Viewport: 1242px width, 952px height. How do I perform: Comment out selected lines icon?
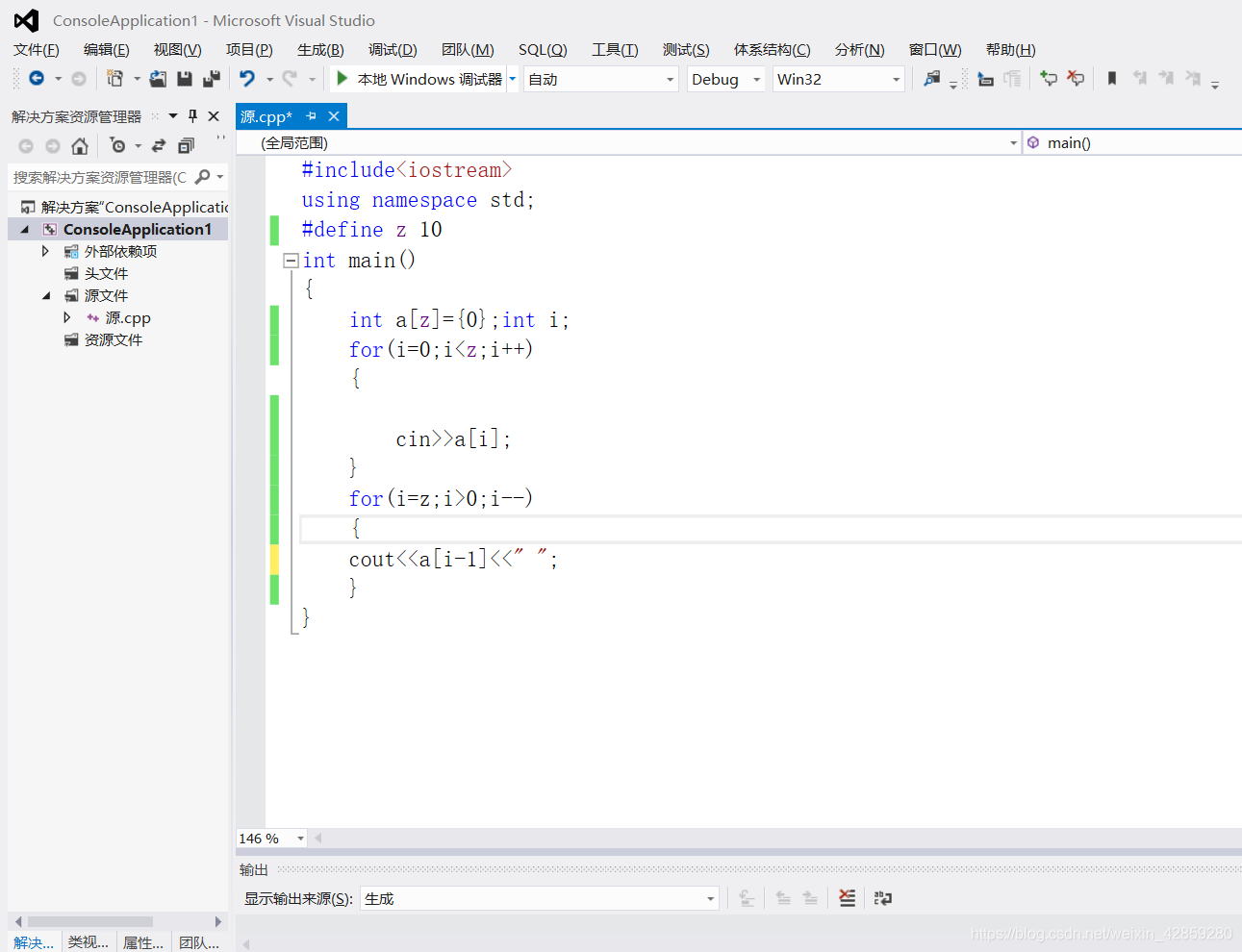point(1049,79)
